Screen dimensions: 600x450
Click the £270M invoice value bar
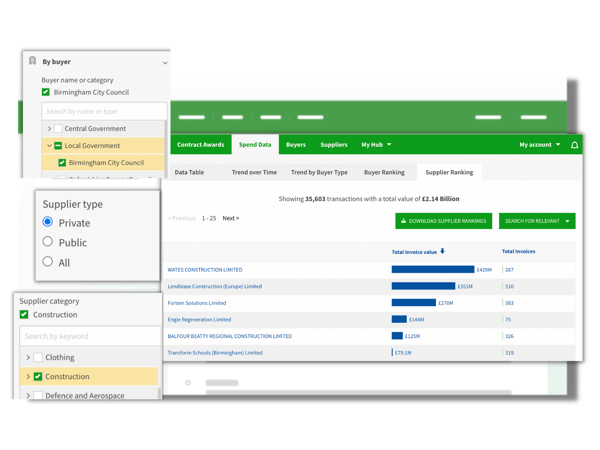coord(414,303)
